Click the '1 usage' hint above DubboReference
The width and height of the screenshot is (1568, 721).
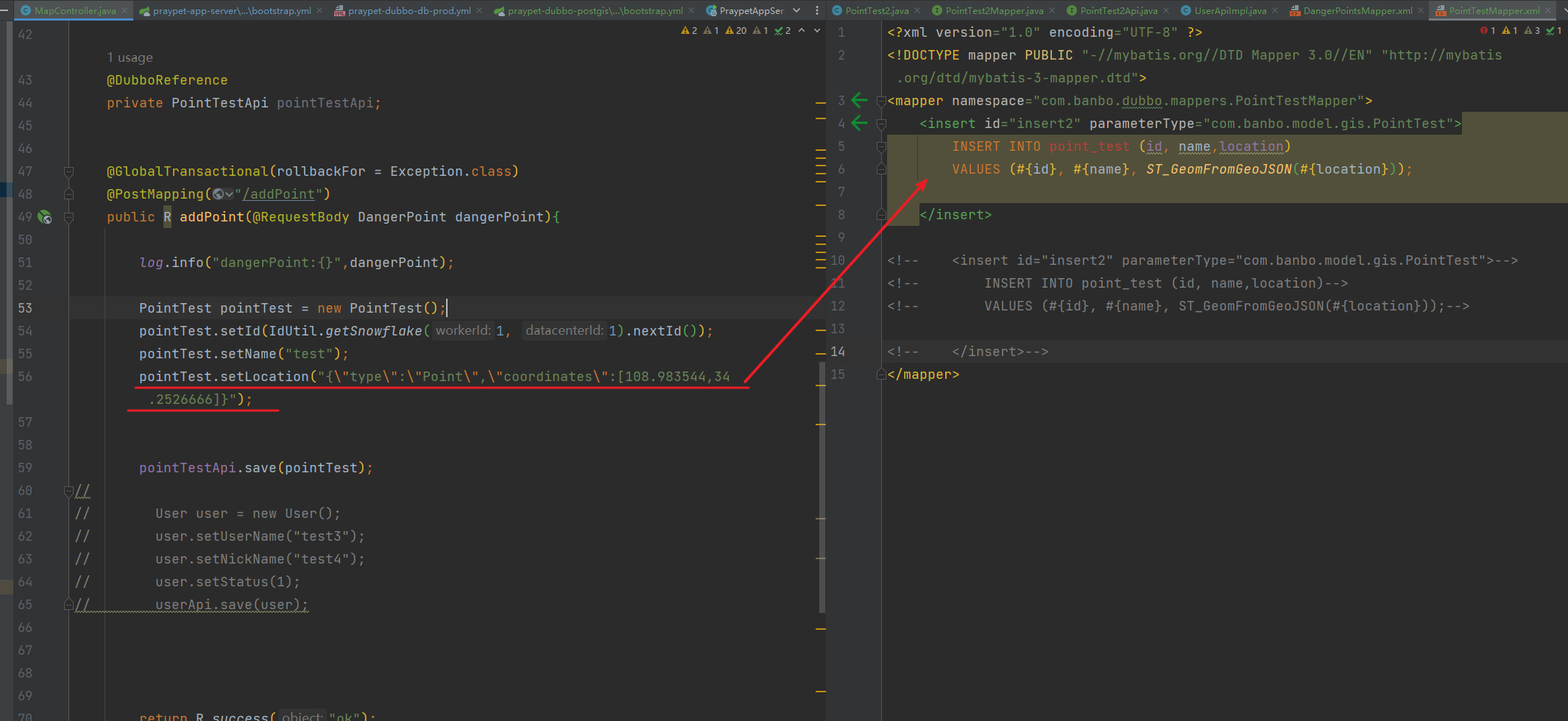(130, 57)
